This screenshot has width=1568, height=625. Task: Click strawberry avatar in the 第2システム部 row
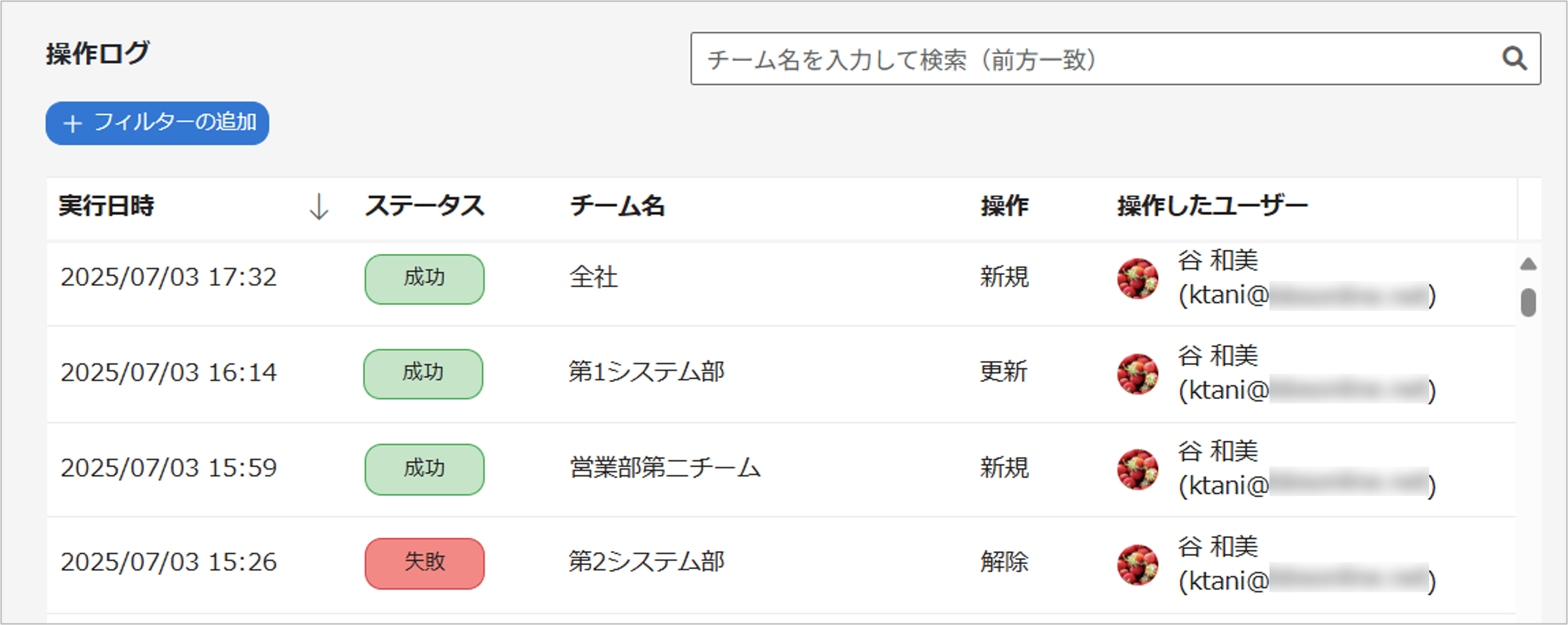[x=1137, y=565]
